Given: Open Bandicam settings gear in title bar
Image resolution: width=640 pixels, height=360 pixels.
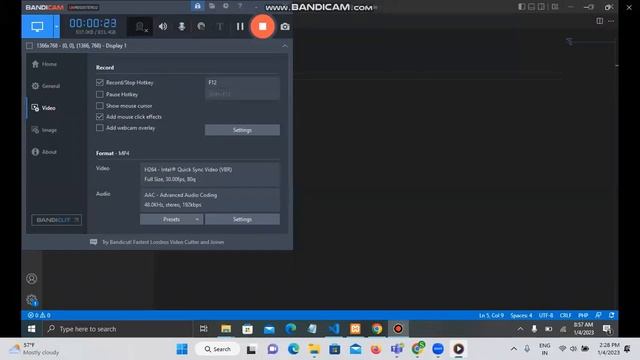Looking at the screenshot, I should (x=226, y=6).
